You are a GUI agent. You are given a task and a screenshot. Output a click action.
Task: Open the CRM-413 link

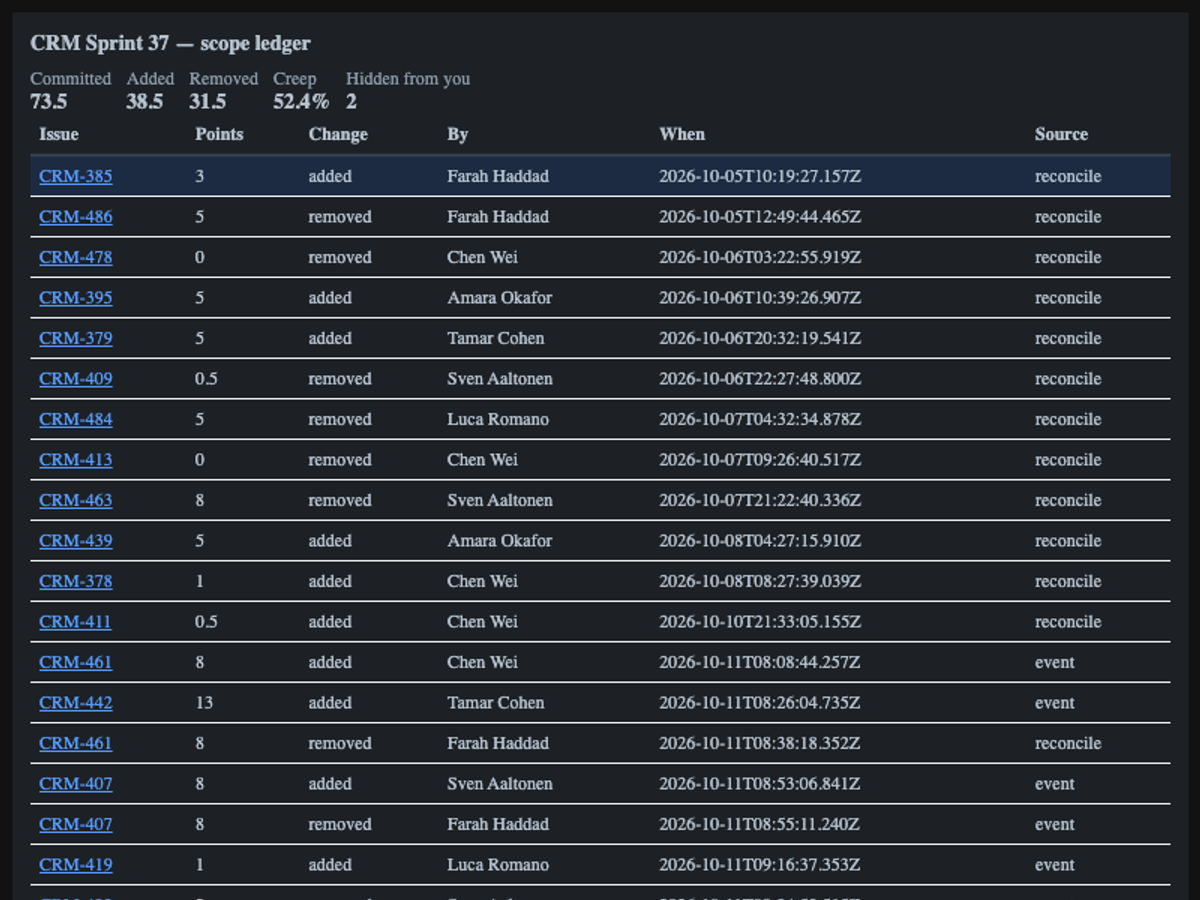(76, 460)
